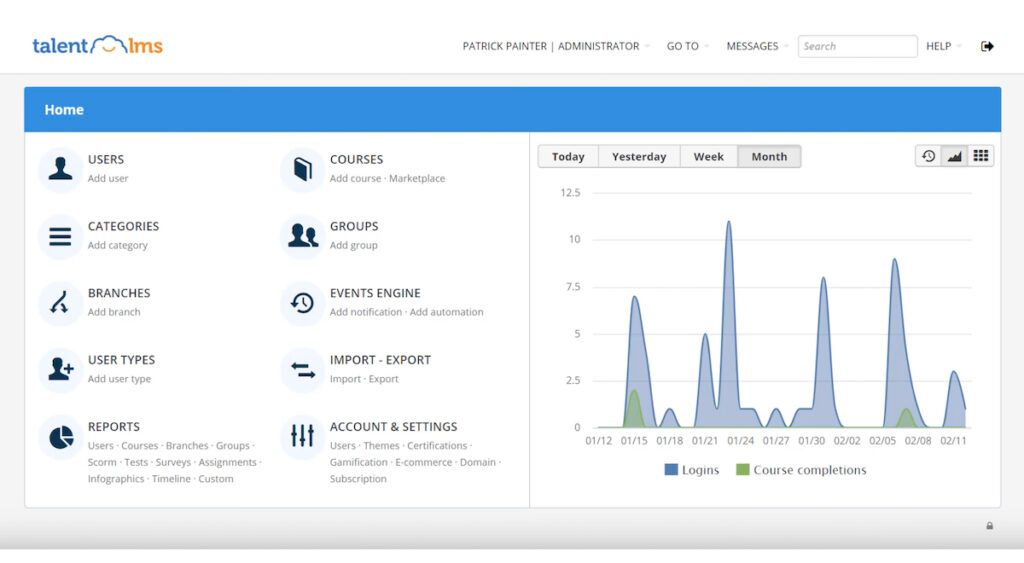Viewport: 1024px width, 563px height.
Task: Click the Users person icon
Action: 60,169
